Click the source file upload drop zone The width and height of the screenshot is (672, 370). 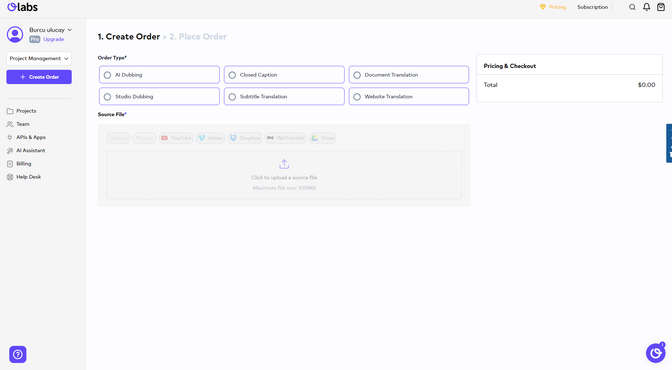pos(284,175)
